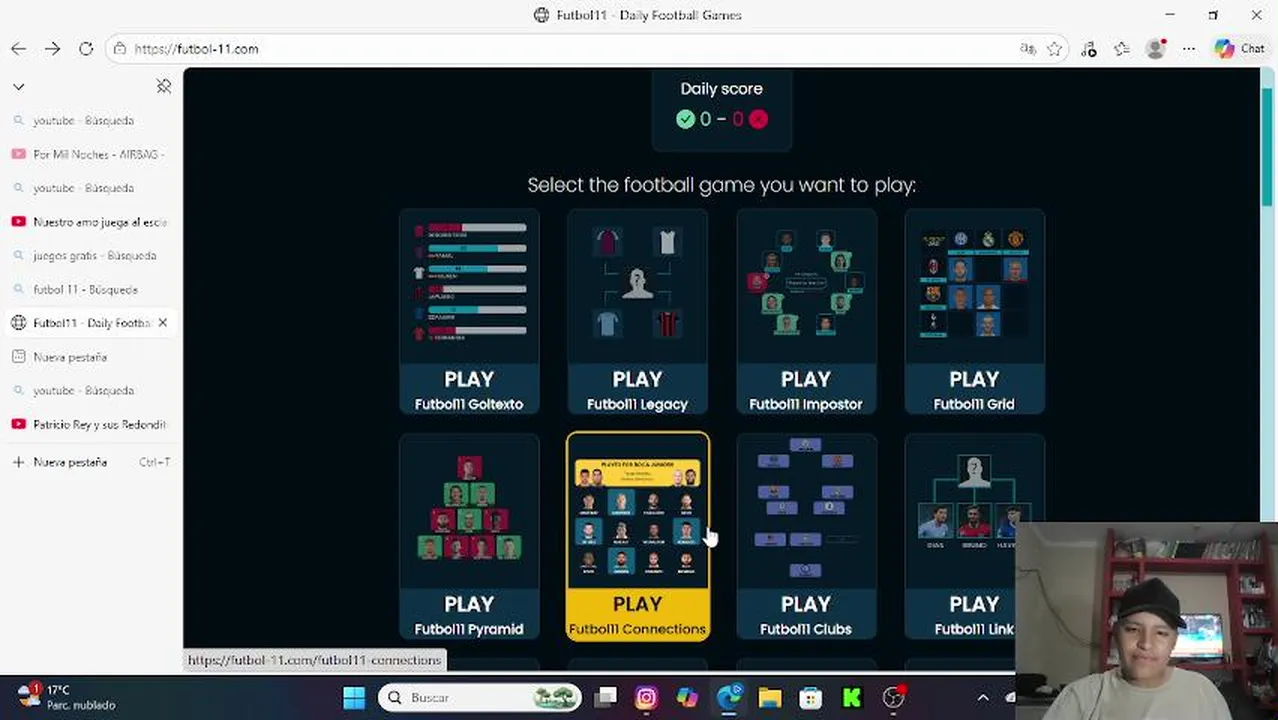This screenshot has width=1278, height=720.
Task: Close the Futbol11 Daily Football tab
Action: tap(163, 323)
